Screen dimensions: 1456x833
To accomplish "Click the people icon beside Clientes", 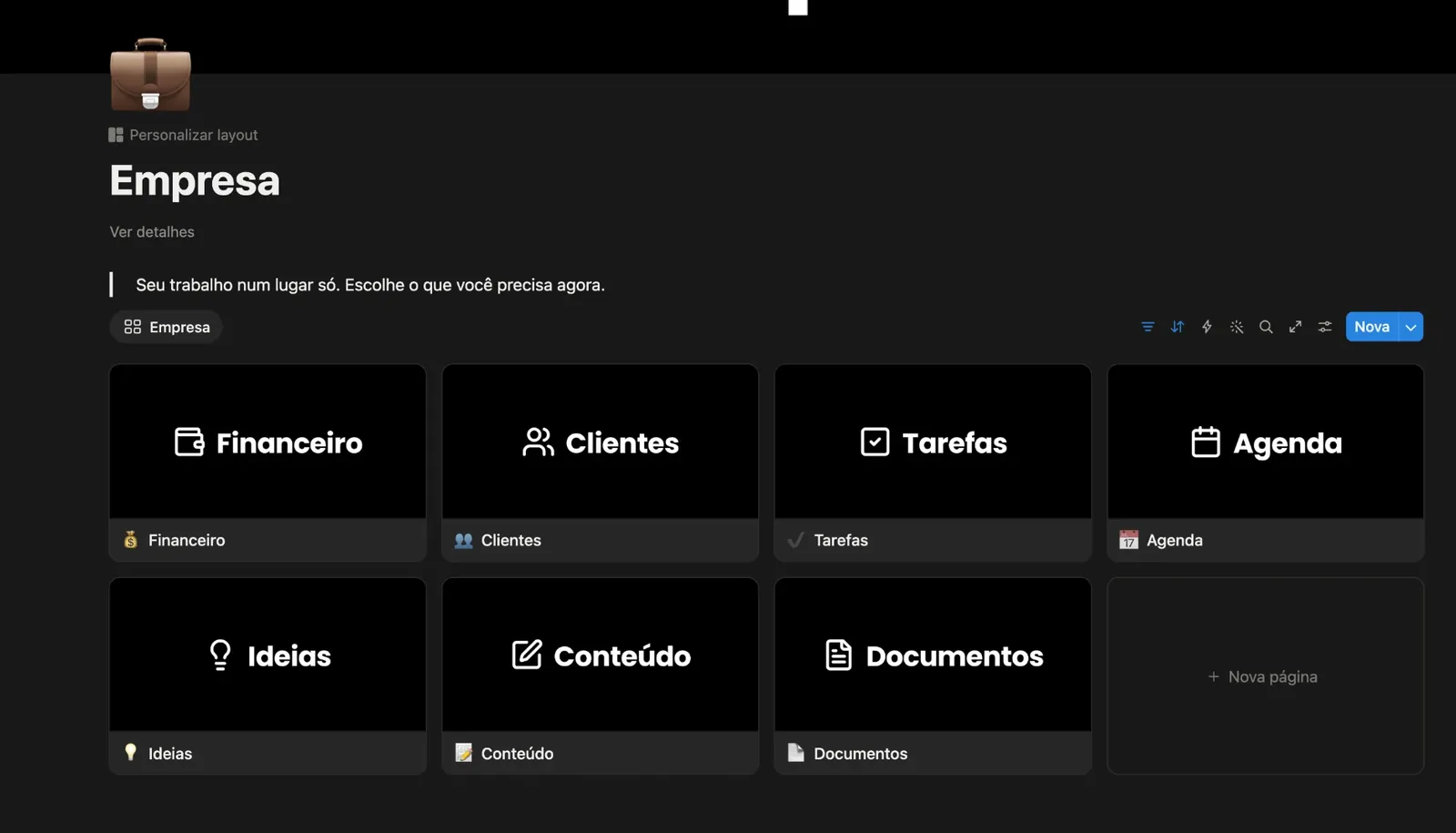I will [464, 540].
